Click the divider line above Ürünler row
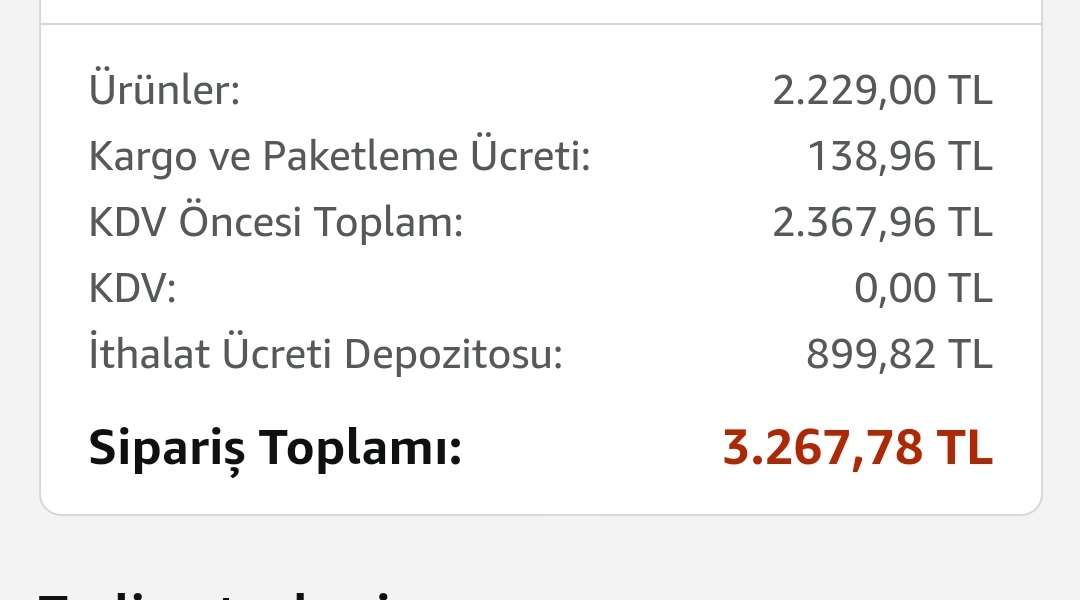The width and height of the screenshot is (1080, 600). 540,24
